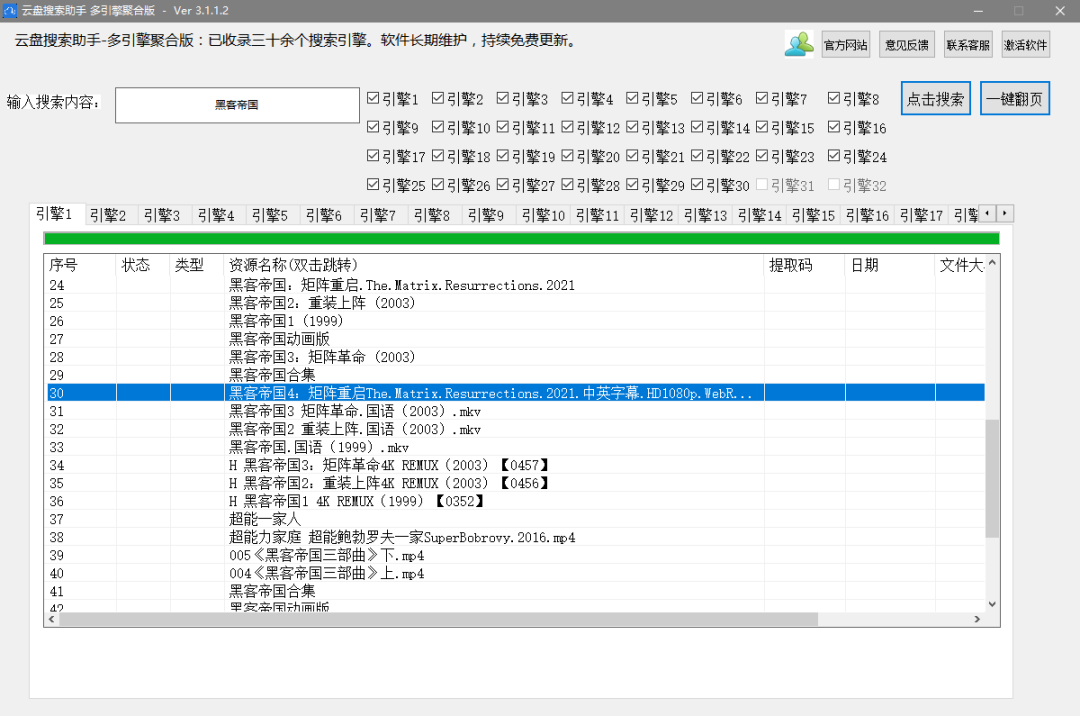Select row 34 矩阵革命4K REMUX 【0457】

515,465
